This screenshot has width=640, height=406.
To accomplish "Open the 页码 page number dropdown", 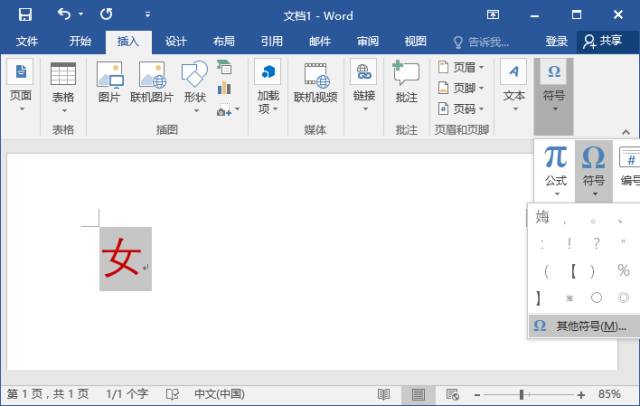I will tap(461, 109).
